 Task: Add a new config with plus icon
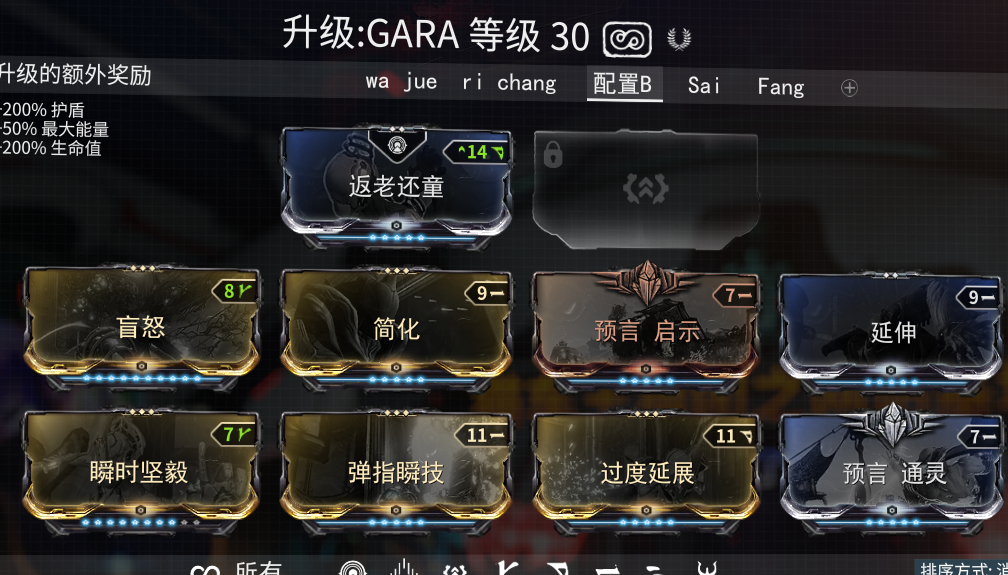click(849, 87)
